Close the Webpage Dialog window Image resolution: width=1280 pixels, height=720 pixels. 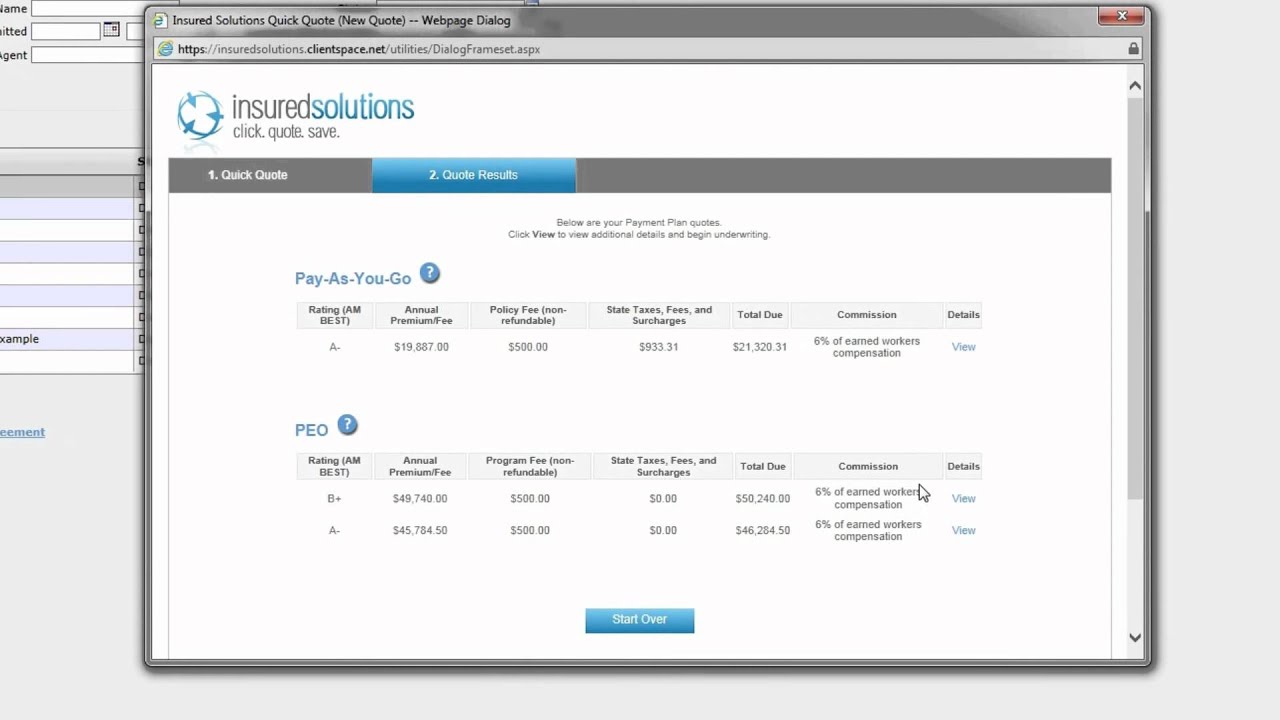(1121, 15)
